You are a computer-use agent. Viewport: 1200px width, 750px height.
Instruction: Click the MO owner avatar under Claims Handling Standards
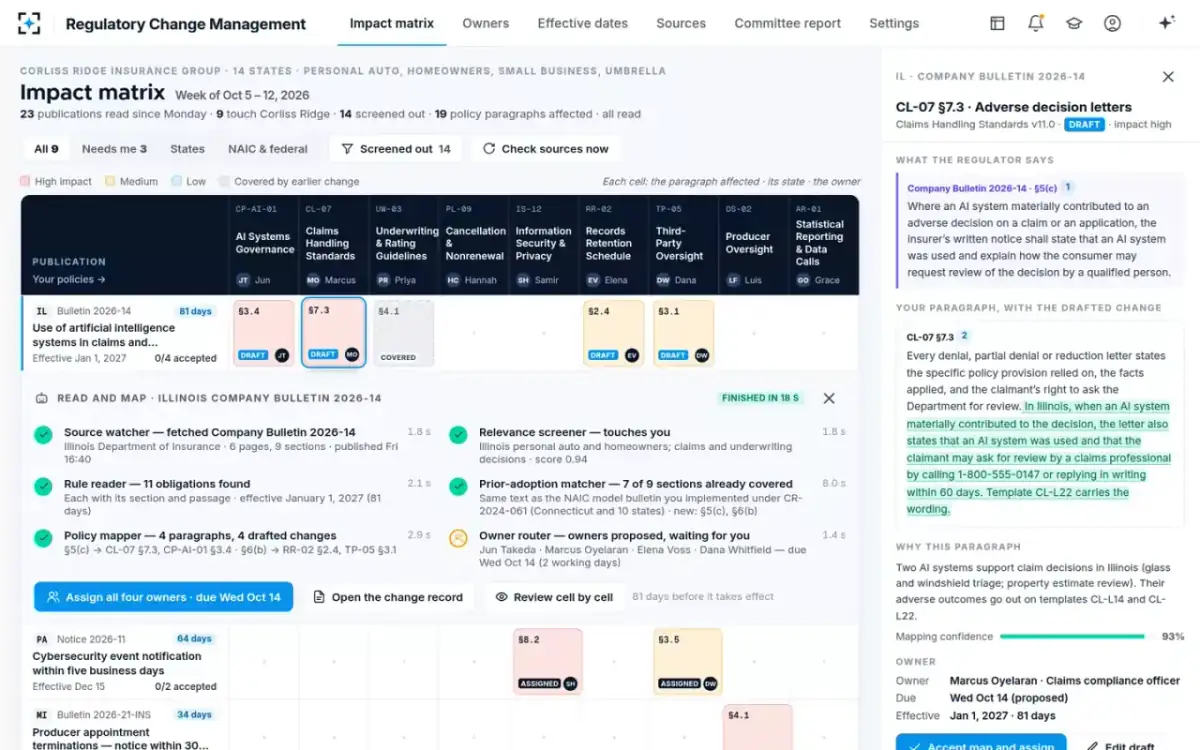point(313,280)
